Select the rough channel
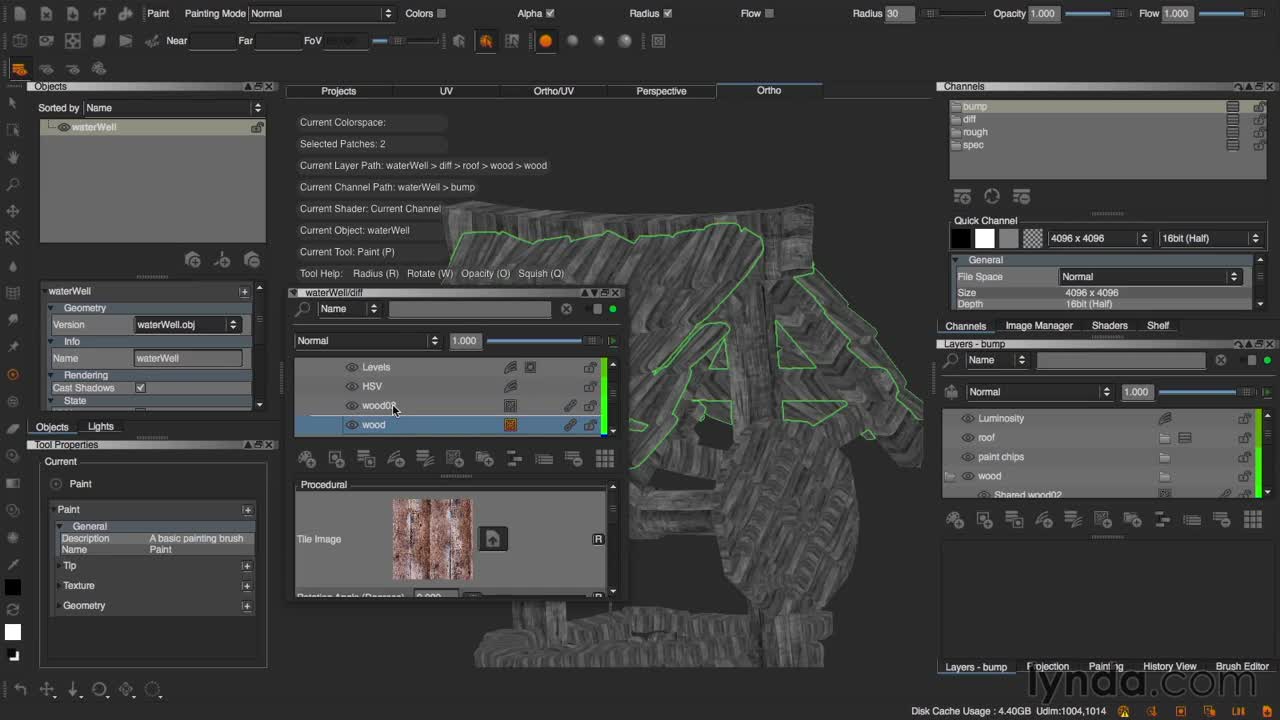Viewport: 1280px width, 720px height. coord(975,132)
